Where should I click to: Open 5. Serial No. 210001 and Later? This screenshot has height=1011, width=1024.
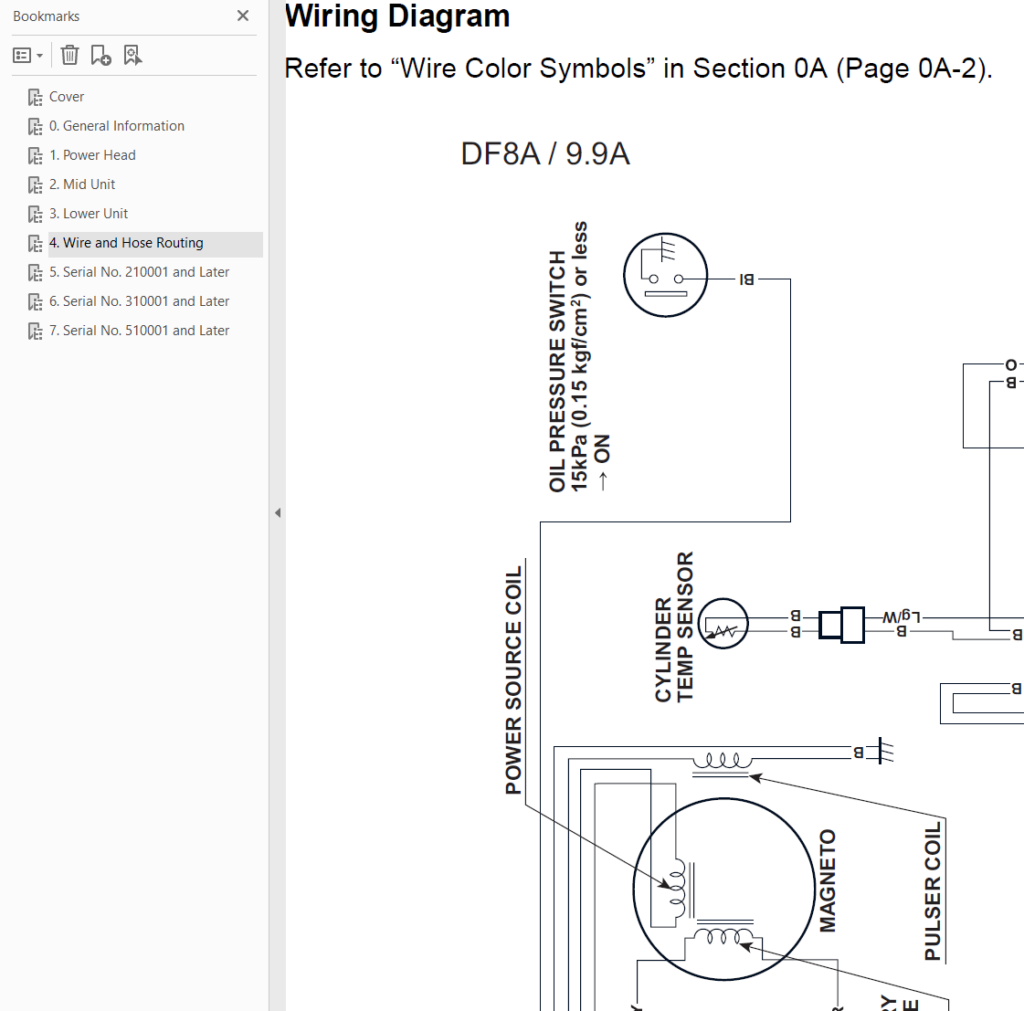(x=139, y=272)
